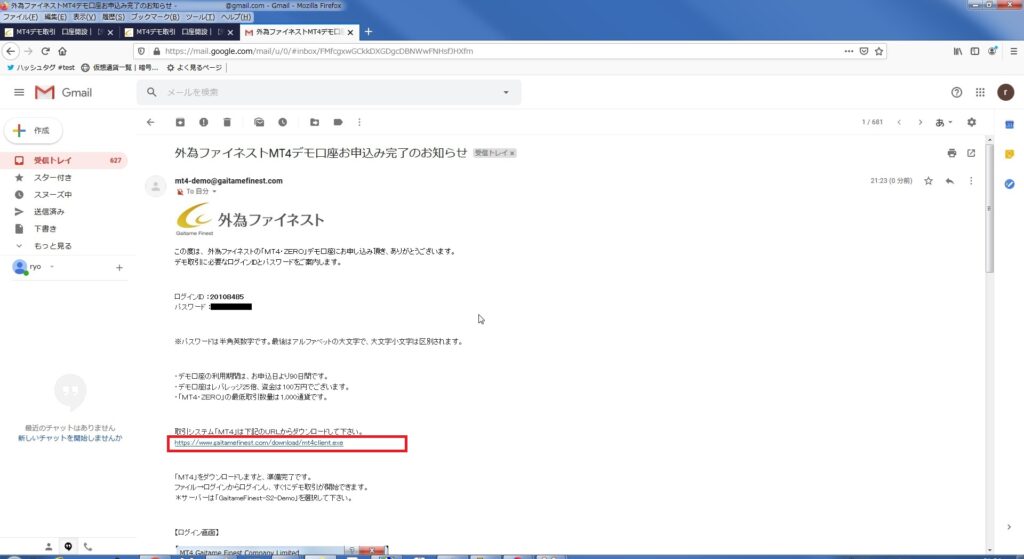Click in the Gmail mail search field

pos(330,92)
